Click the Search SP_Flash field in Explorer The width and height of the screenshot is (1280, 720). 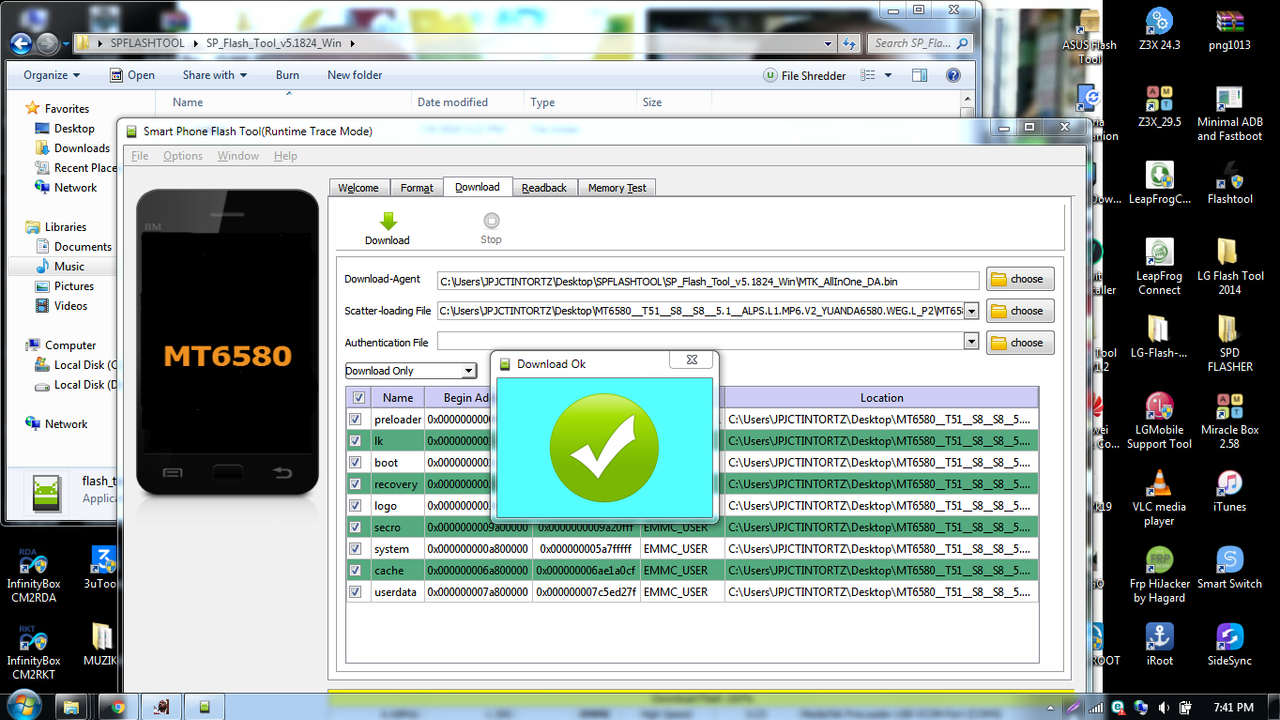click(915, 43)
